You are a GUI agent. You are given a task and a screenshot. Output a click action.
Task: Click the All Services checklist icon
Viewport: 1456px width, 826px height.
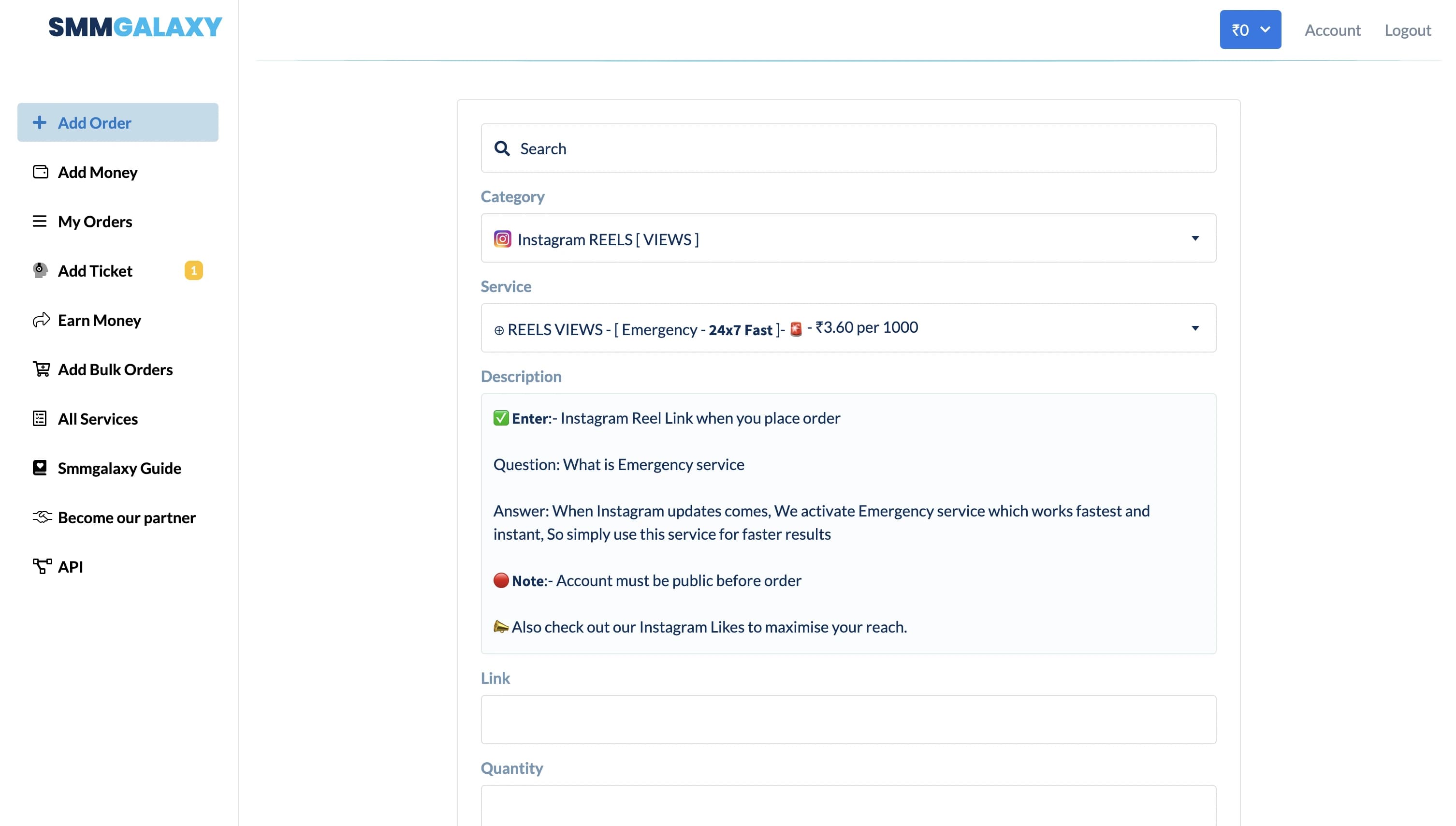coord(39,419)
